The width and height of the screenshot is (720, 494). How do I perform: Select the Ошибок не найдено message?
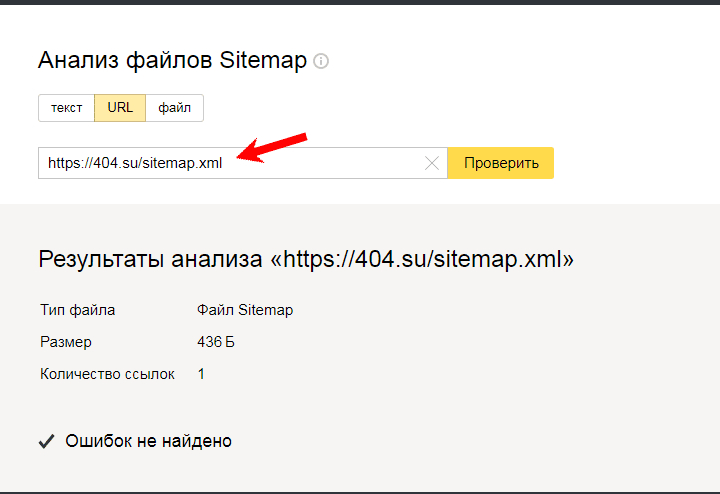(148, 441)
